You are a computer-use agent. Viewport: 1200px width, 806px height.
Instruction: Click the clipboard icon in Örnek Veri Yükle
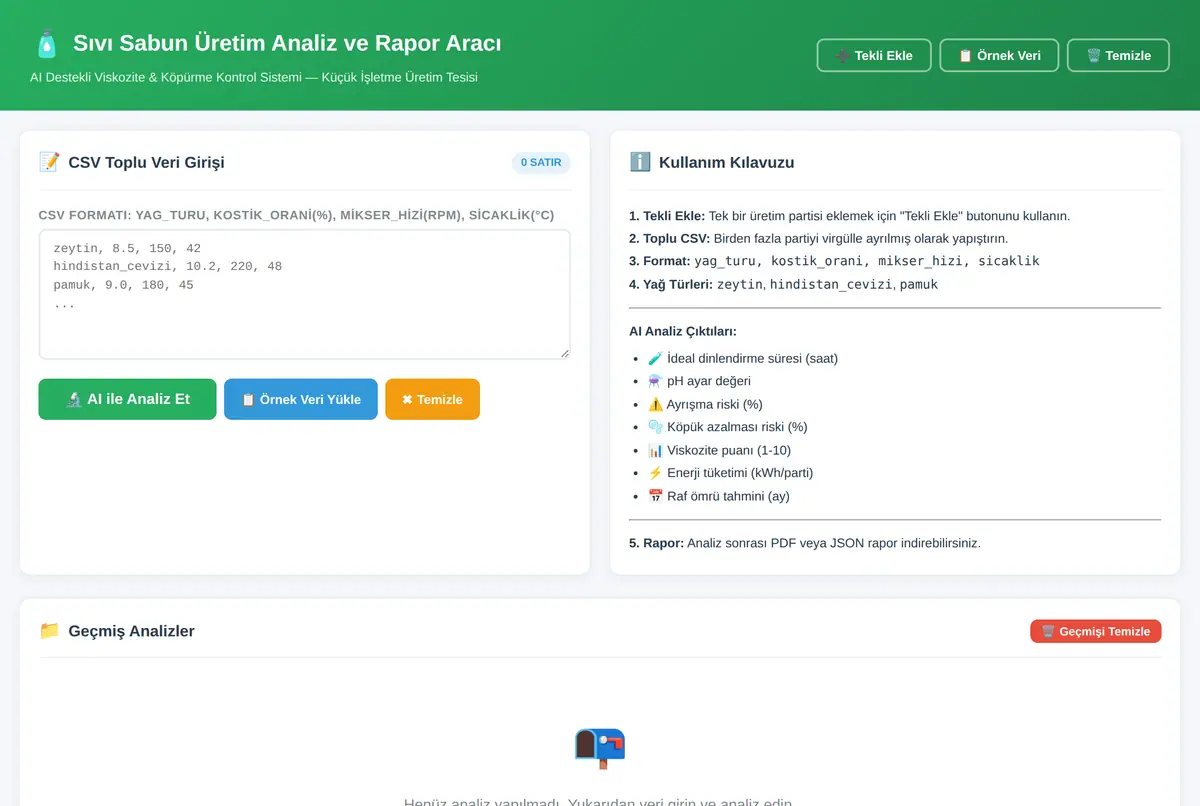click(x=248, y=399)
